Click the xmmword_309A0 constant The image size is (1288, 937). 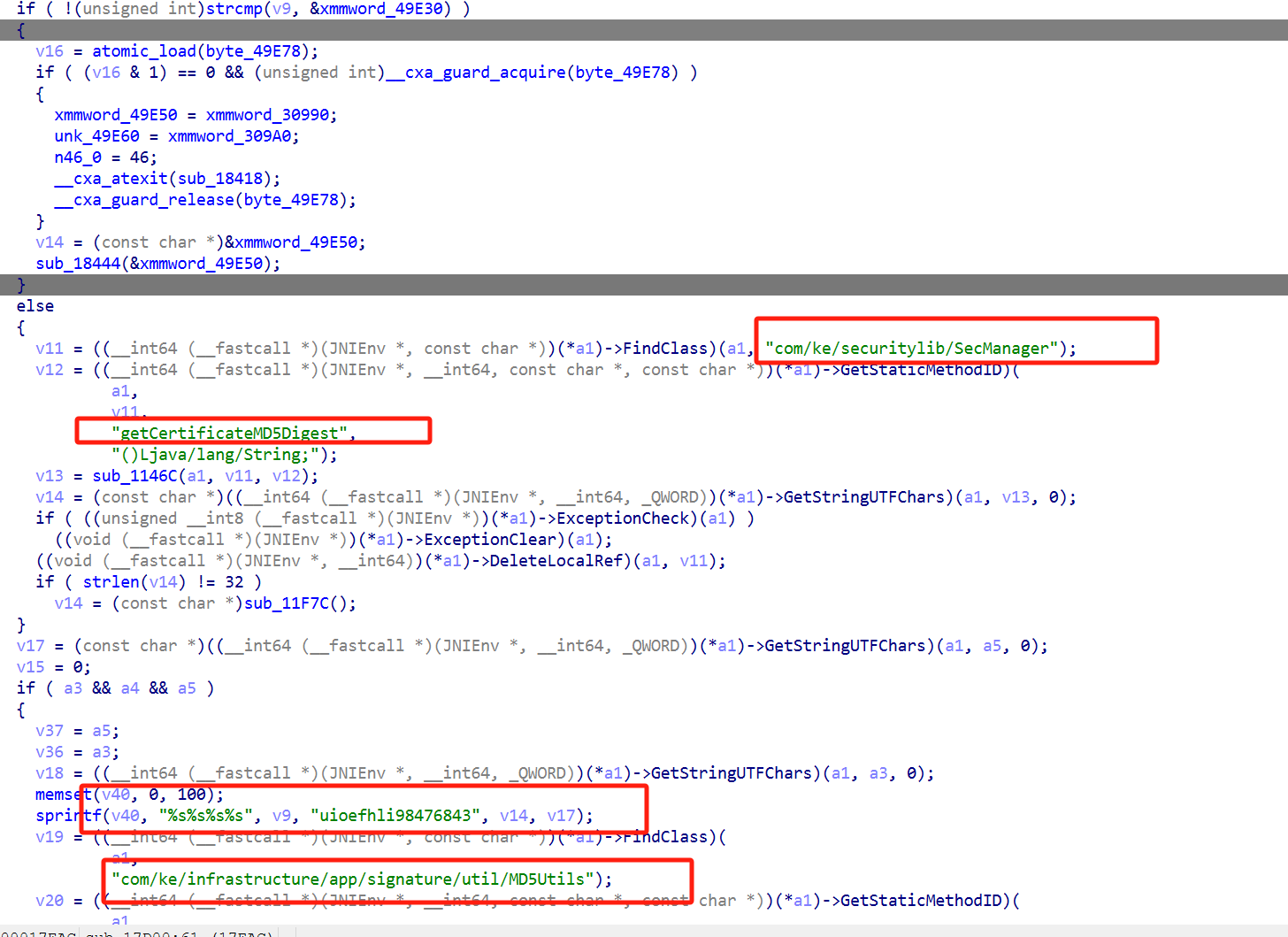[x=229, y=136]
